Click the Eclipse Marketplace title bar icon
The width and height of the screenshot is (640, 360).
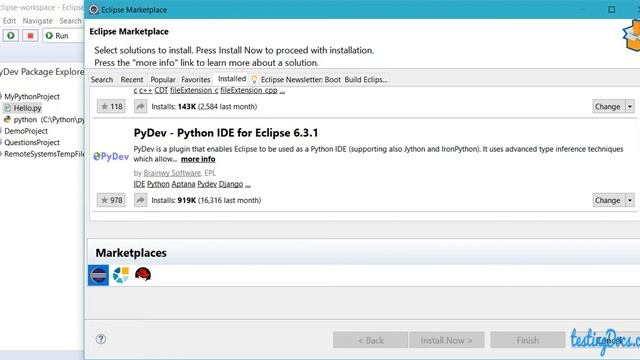pos(94,9)
